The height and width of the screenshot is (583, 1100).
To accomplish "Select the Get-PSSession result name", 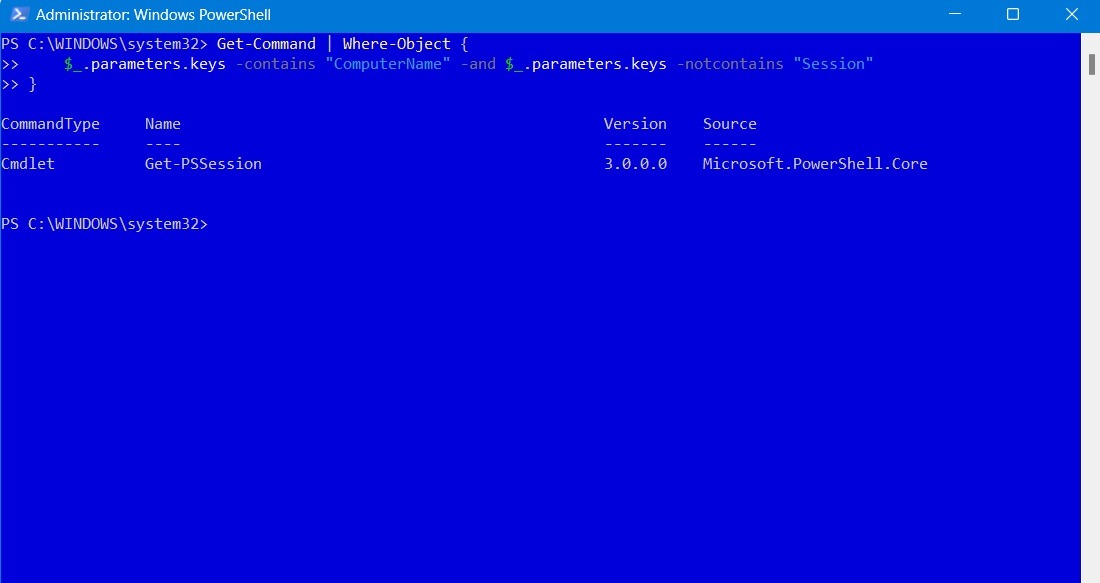I will click(202, 163).
